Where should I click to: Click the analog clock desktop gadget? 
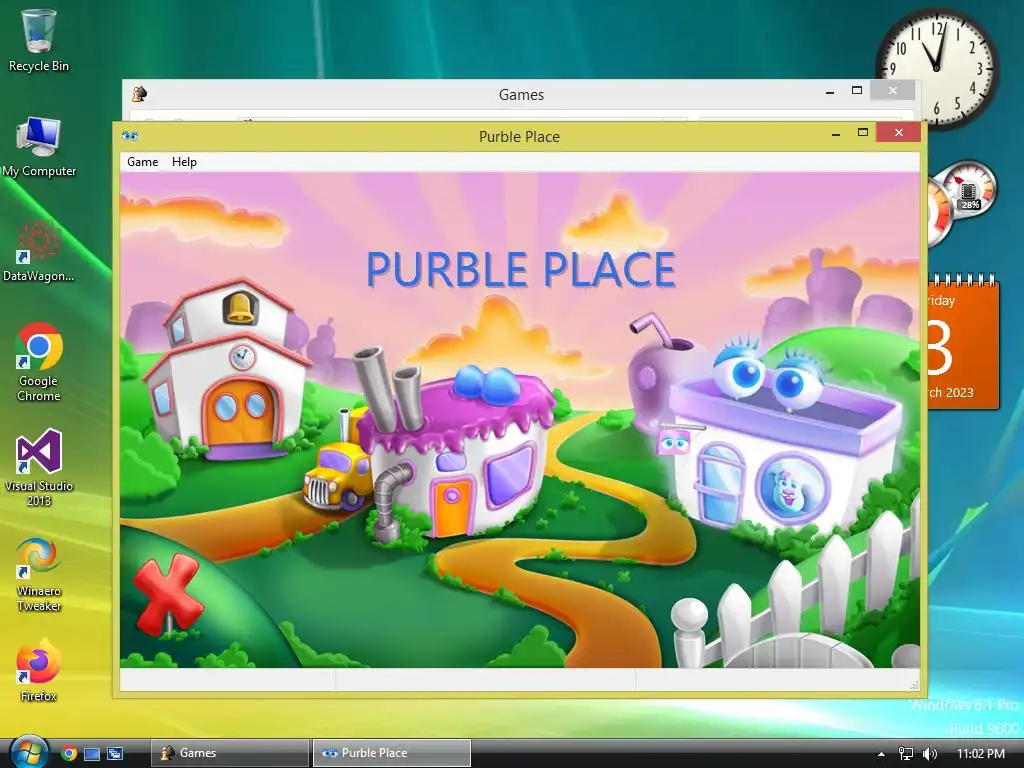coord(937,69)
